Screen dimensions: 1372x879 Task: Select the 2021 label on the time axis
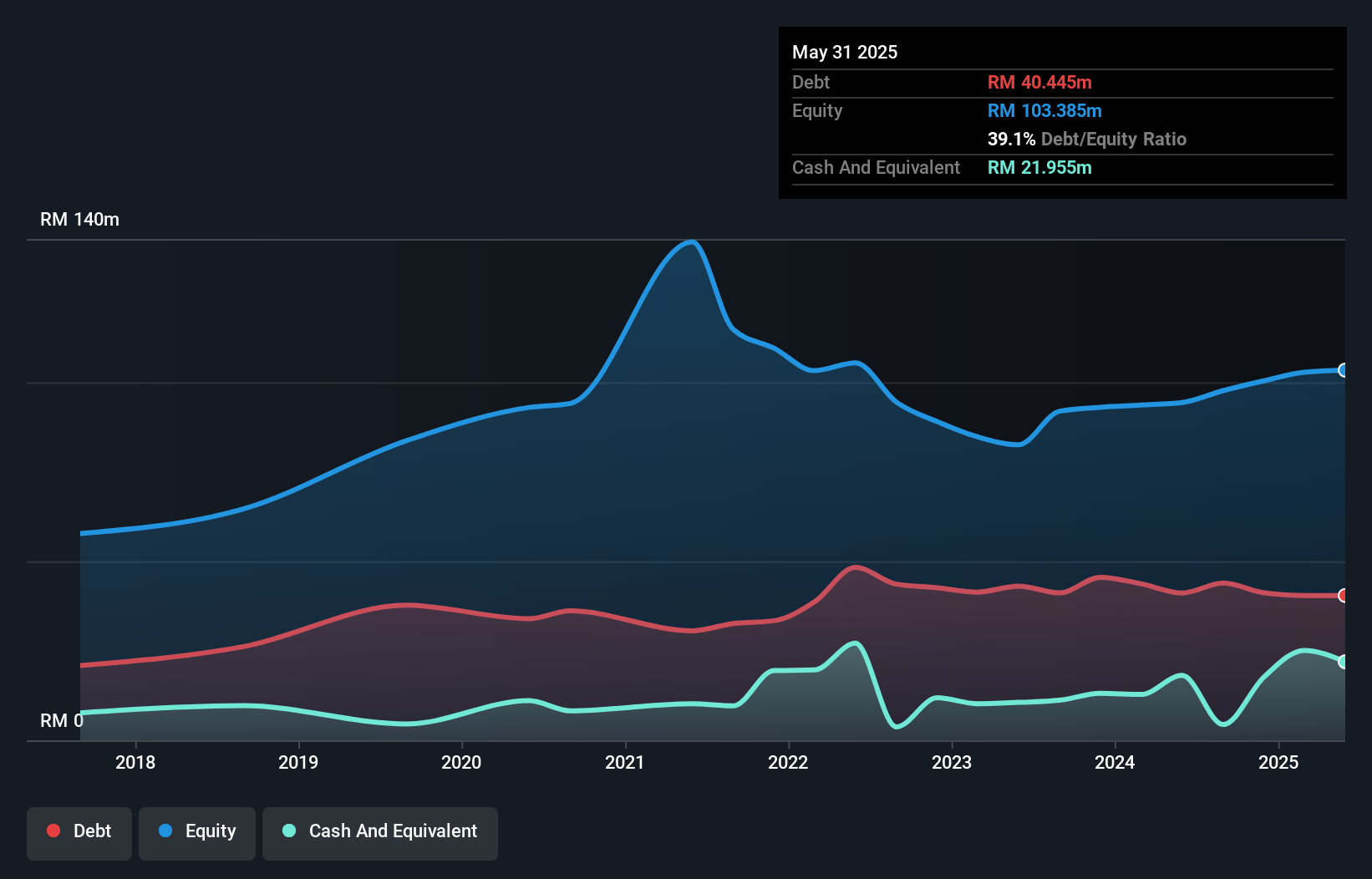(625, 762)
